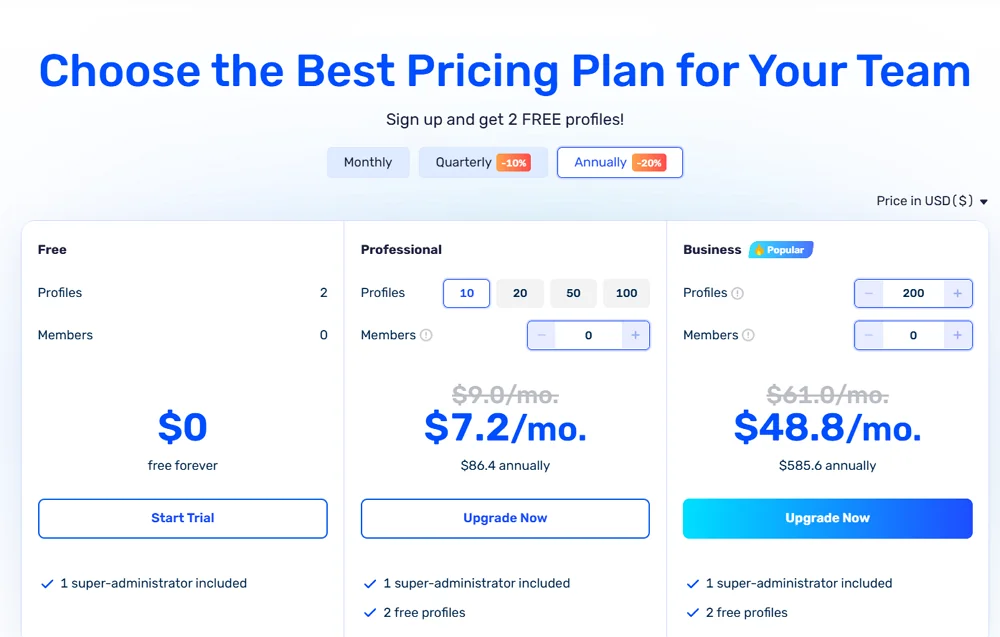
Task: Decrease Professional members using the minus control
Action: click(541, 335)
